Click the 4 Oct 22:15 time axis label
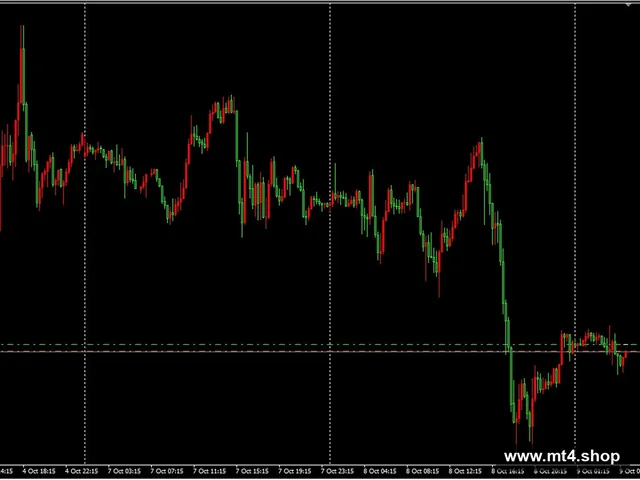This screenshot has height=480, width=640. [82, 471]
